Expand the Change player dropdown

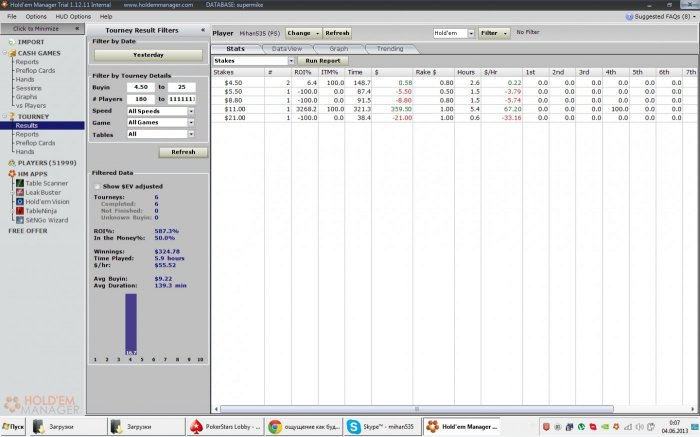[x=317, y=33]
